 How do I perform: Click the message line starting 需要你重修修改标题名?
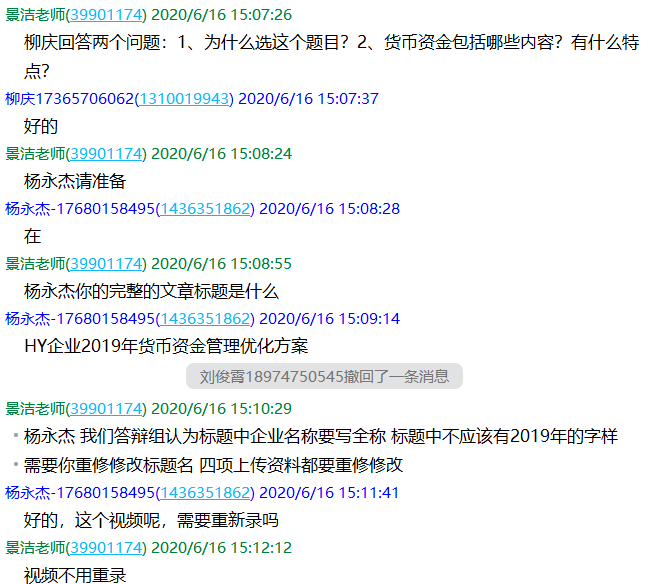pyautogui.click(x=213, y=465)
